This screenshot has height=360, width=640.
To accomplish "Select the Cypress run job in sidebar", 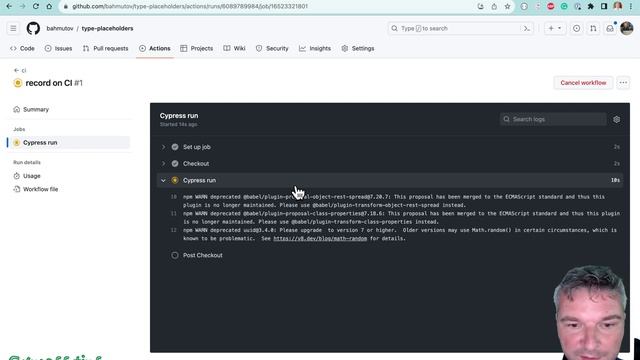I will (69, 142).
